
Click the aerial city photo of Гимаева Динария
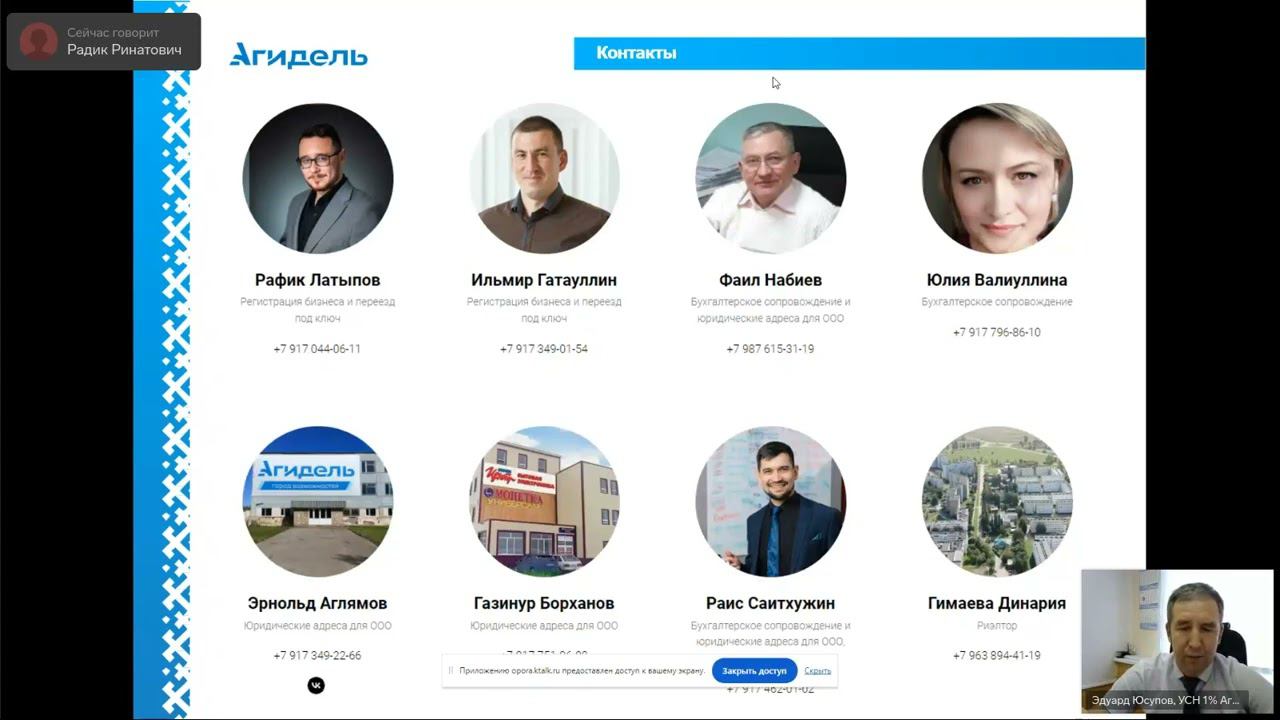pos(997,501)
